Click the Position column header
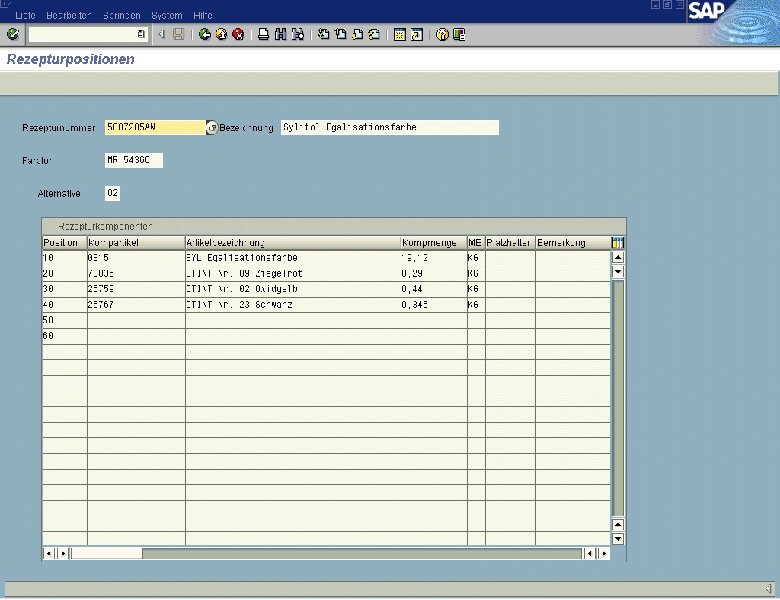 [65, 243]
